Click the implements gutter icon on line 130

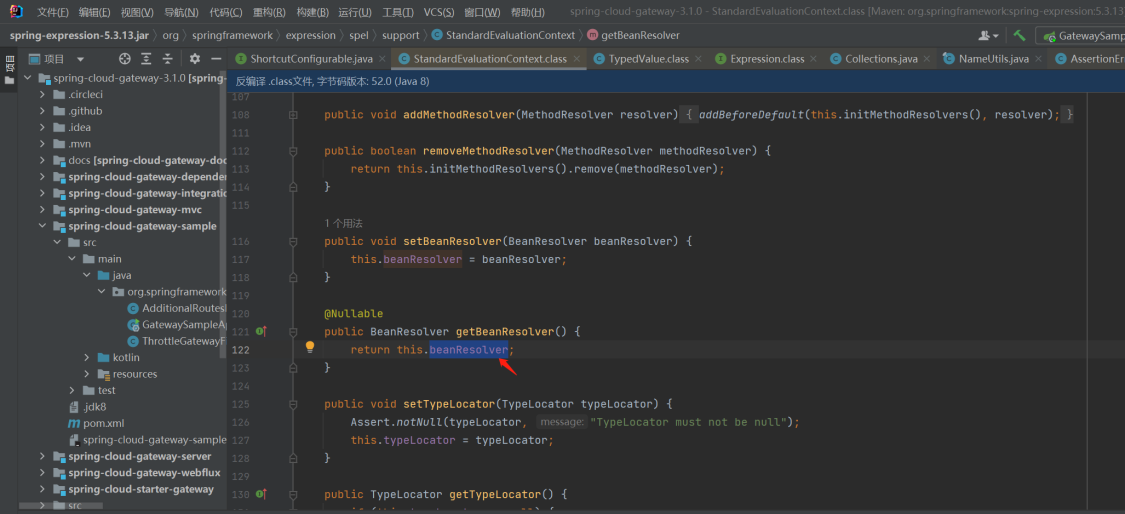coord(261,494)
